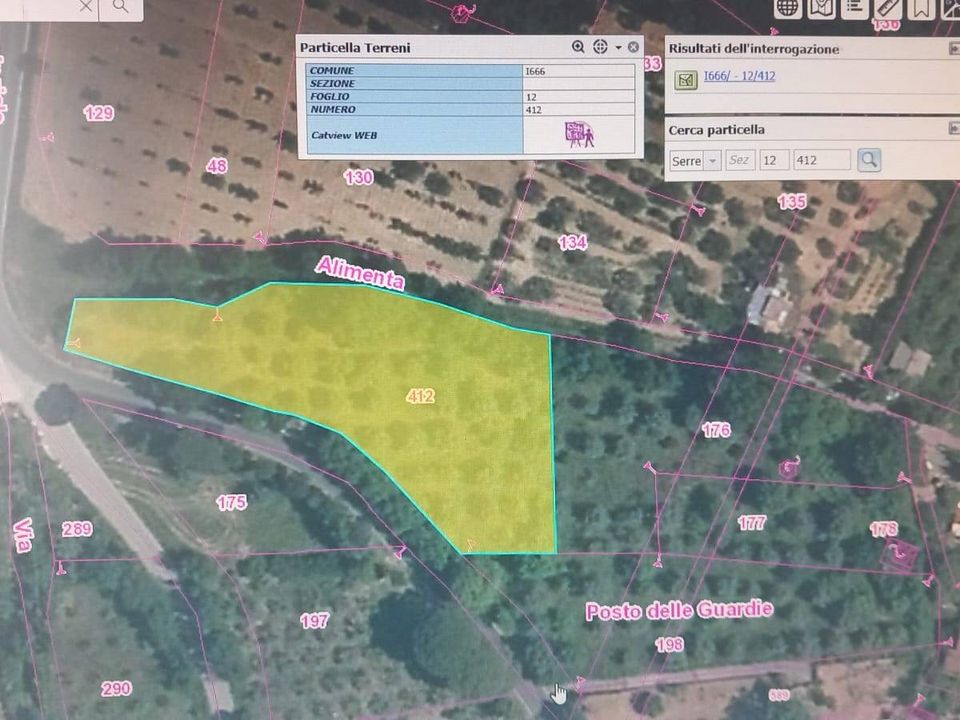This screenshot has width=960, height=720.
Task: Center the map on the parcel with the target icon
Action: pyautogui.click(x=600, y=47)
